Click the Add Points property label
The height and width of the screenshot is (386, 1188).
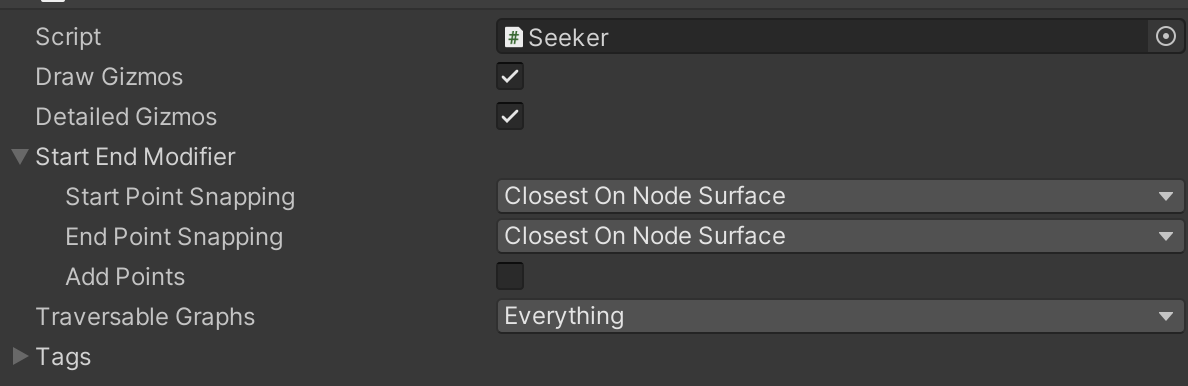coord(125,277)
